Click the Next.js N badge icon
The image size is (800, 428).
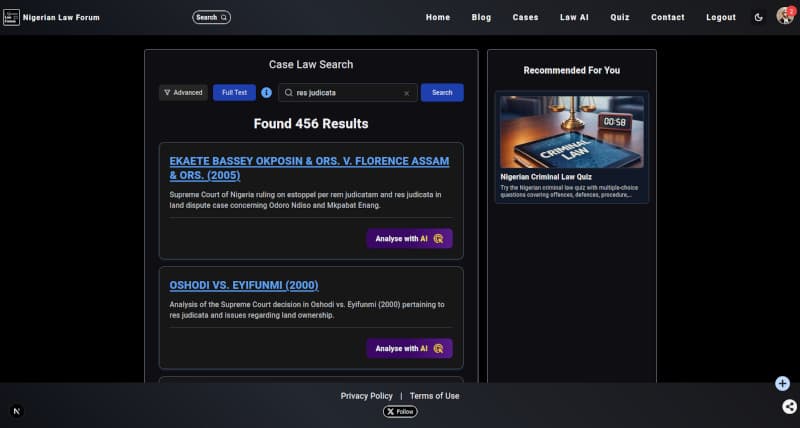pyautogui.click(x=17, y=411)
